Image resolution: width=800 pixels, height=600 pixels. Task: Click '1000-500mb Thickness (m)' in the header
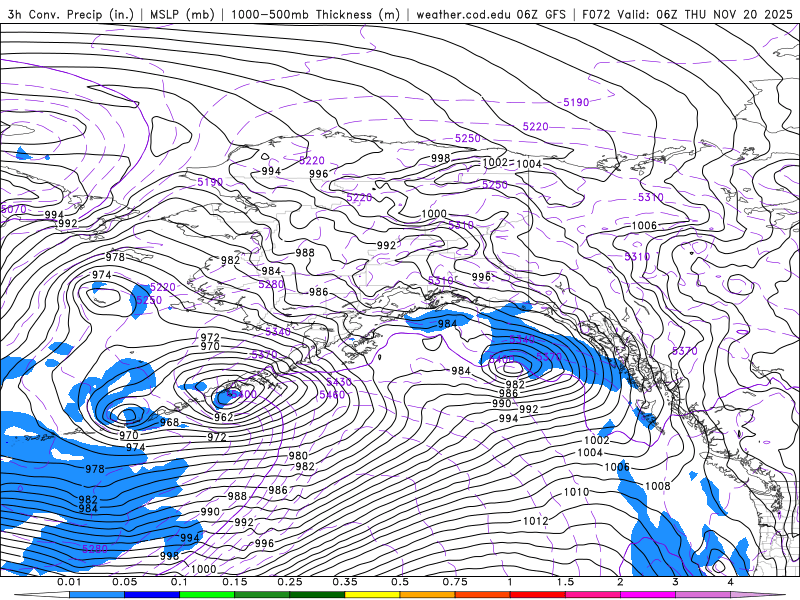click(315, 14)
